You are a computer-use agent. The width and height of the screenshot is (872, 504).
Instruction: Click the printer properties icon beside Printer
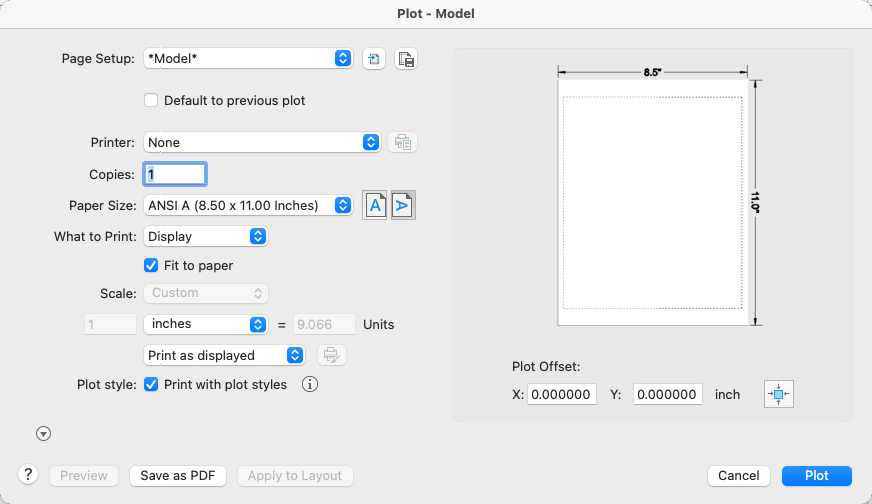(x=403, y=142)
